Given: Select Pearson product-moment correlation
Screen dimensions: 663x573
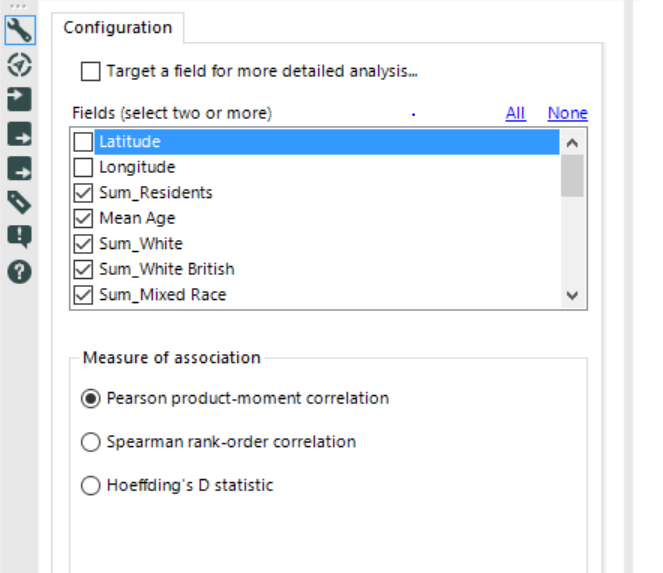Looking at the screenshot, I should [x=91, y=398].
